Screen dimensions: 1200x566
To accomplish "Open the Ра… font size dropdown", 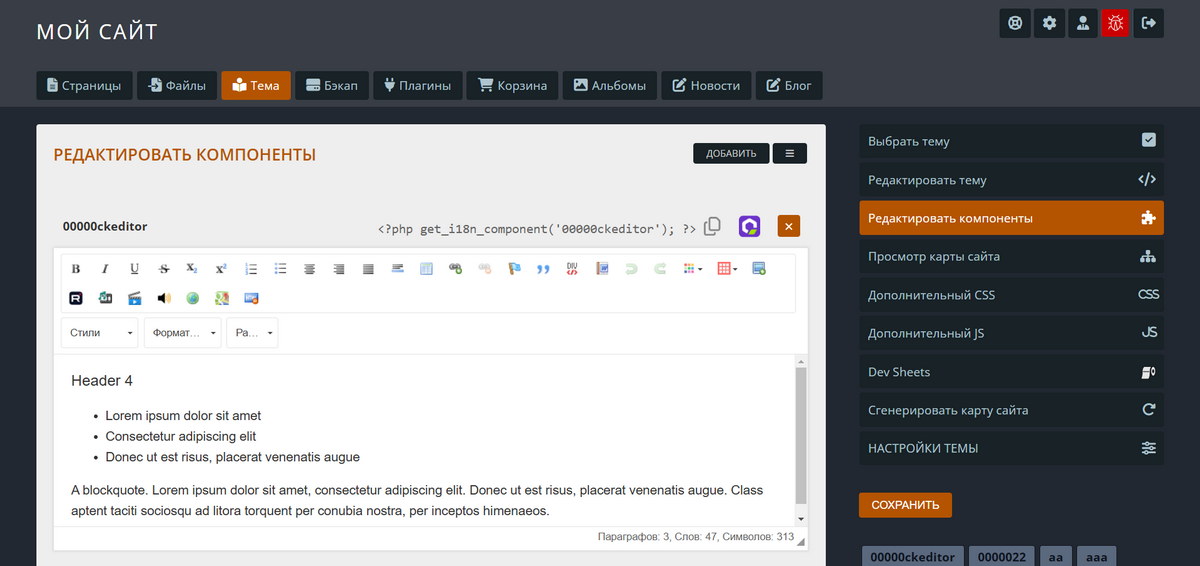I will (252, 333).
